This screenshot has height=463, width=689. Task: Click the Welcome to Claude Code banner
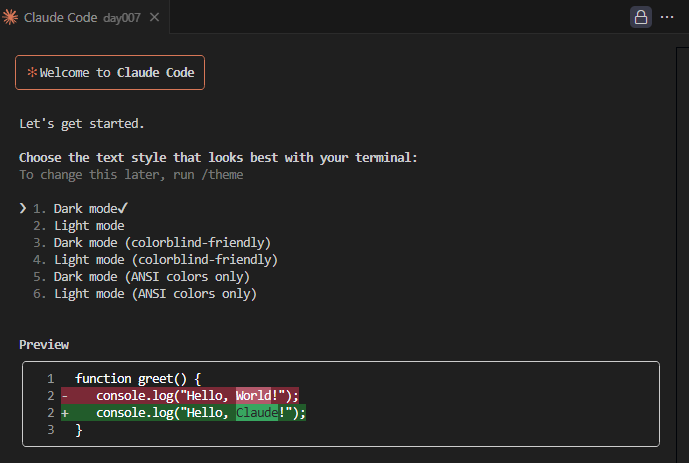click(x=110, y=72)
